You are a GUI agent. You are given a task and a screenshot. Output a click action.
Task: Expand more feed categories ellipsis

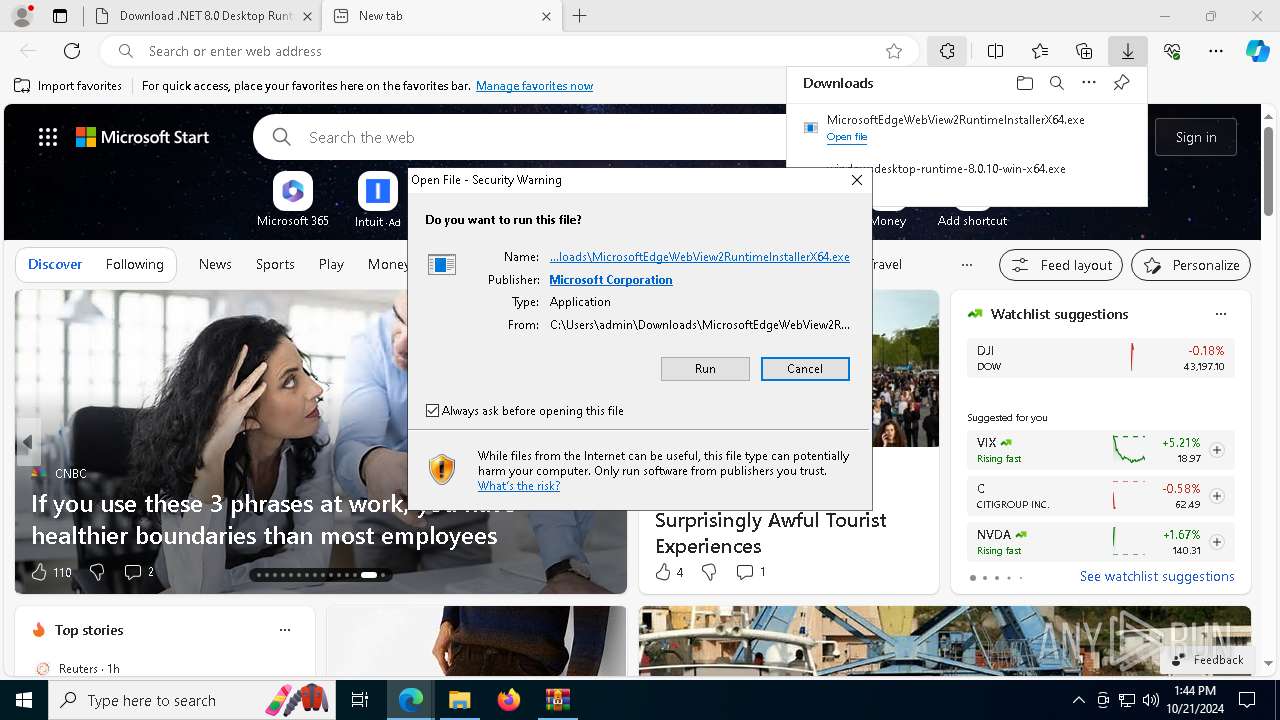click(x=966, y=265)
